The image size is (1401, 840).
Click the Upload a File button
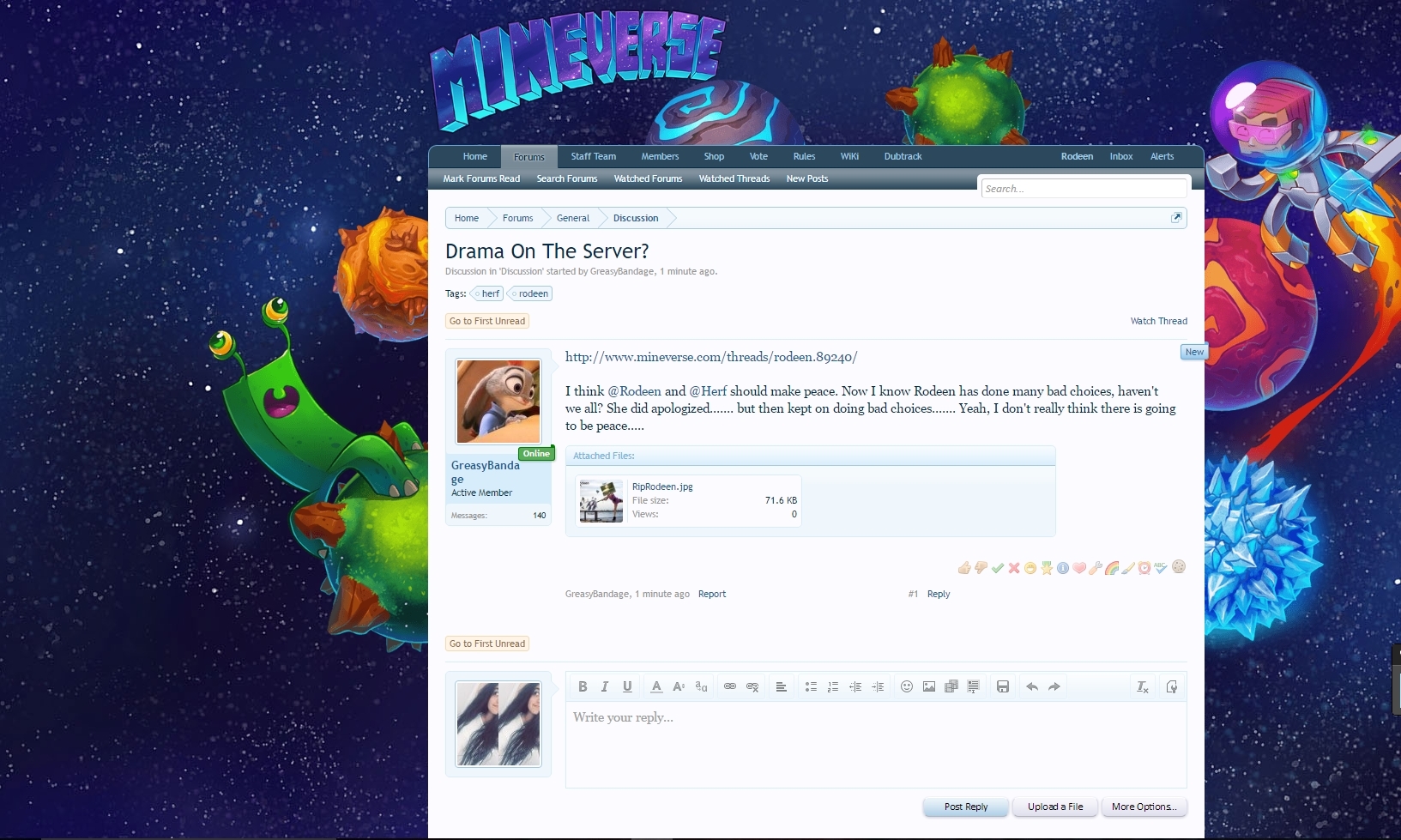[x=1055, y=807]
